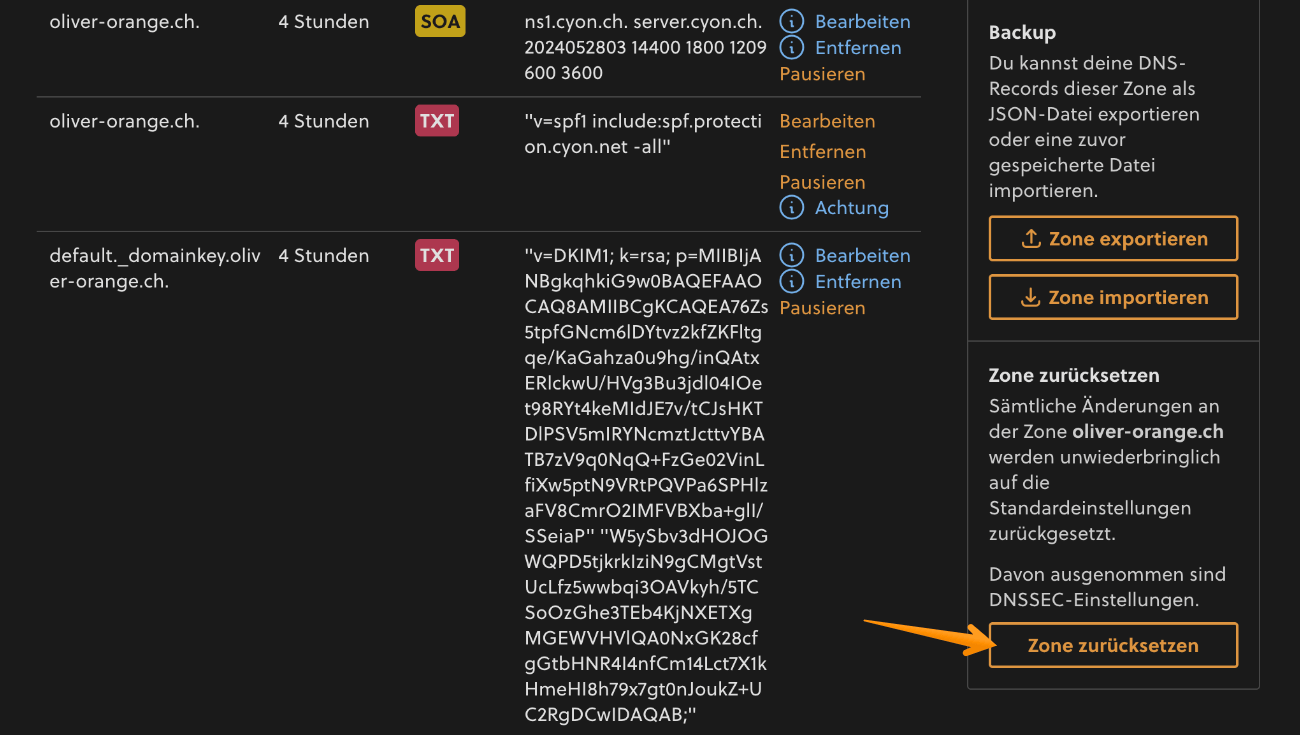Edit the SPF TXT record
The image size is (1300, 735).
(x=827, y=121)
